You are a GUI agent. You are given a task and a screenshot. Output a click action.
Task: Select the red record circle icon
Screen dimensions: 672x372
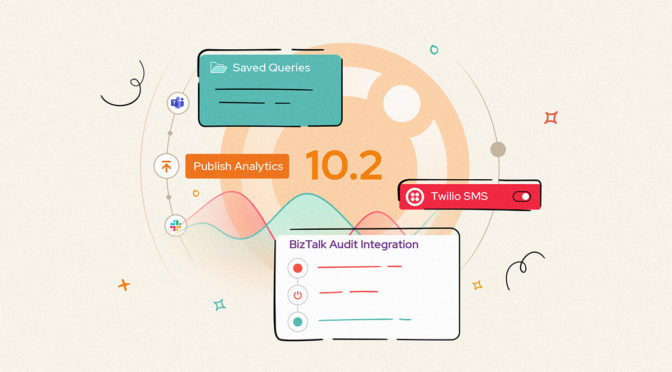[297, 268]
